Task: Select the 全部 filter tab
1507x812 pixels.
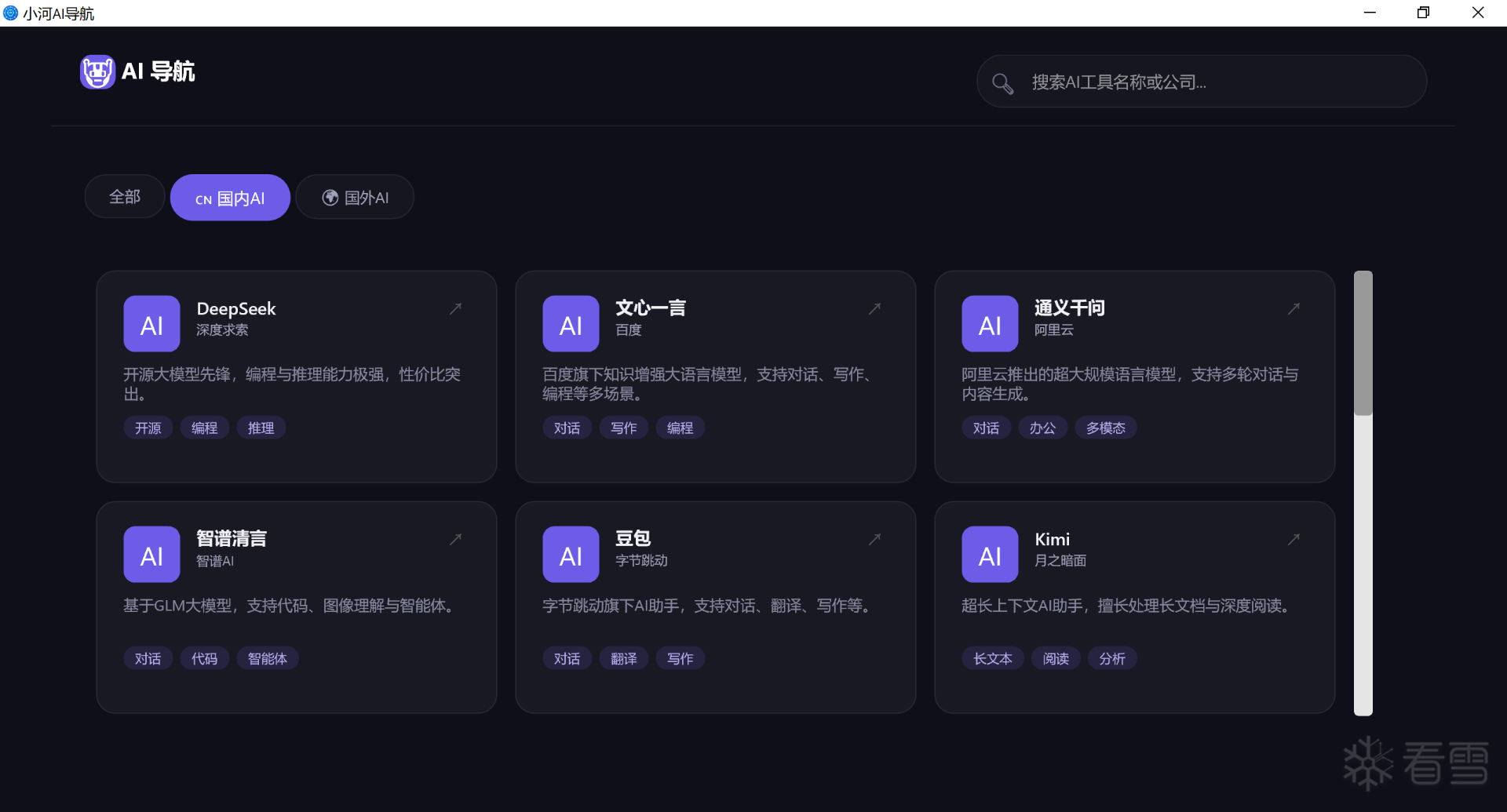Action: pyautogui.click(x=125, y=197)
